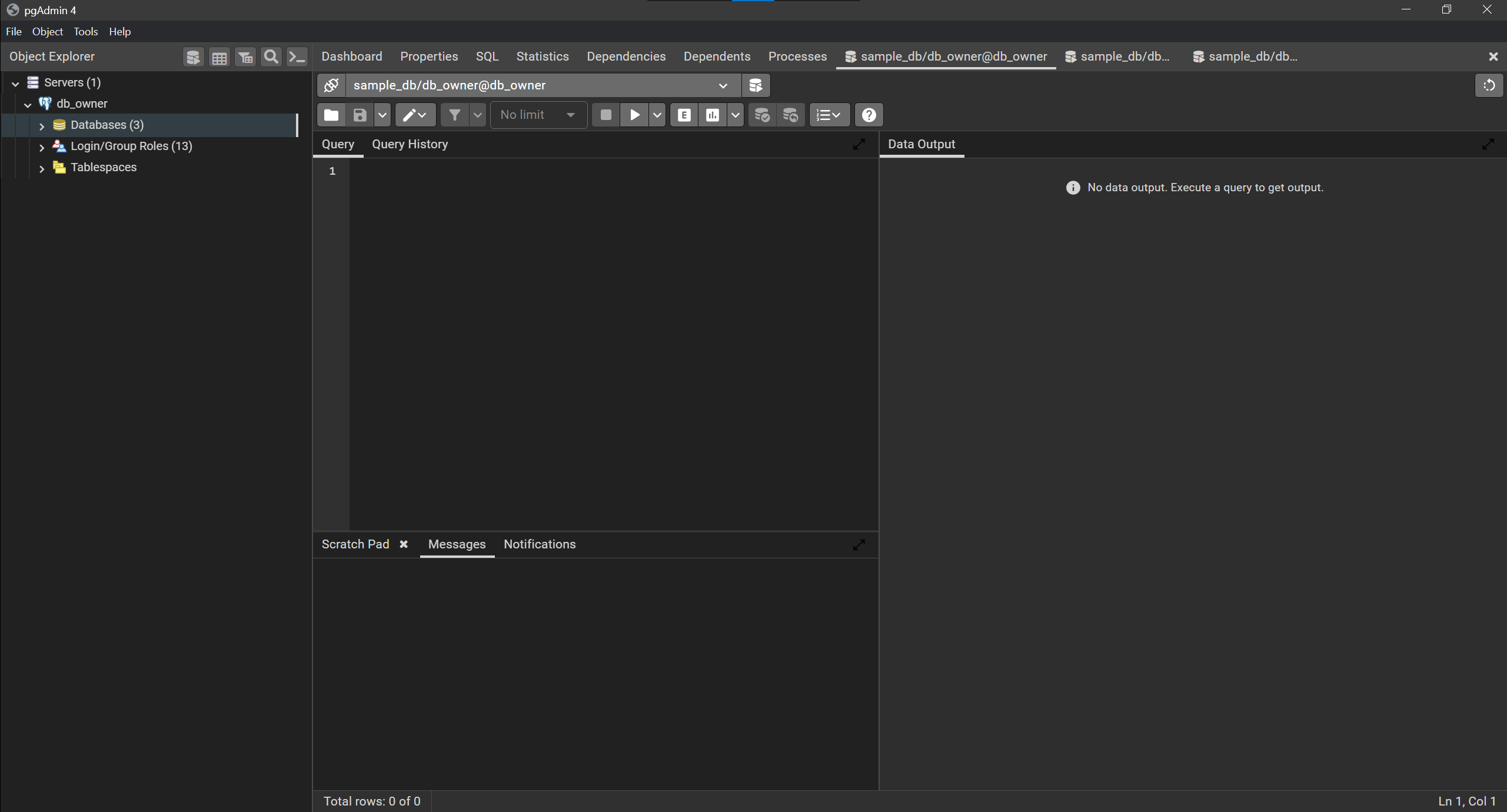Rollback the current transaction

pyautogui.click(x=790, y=115)
